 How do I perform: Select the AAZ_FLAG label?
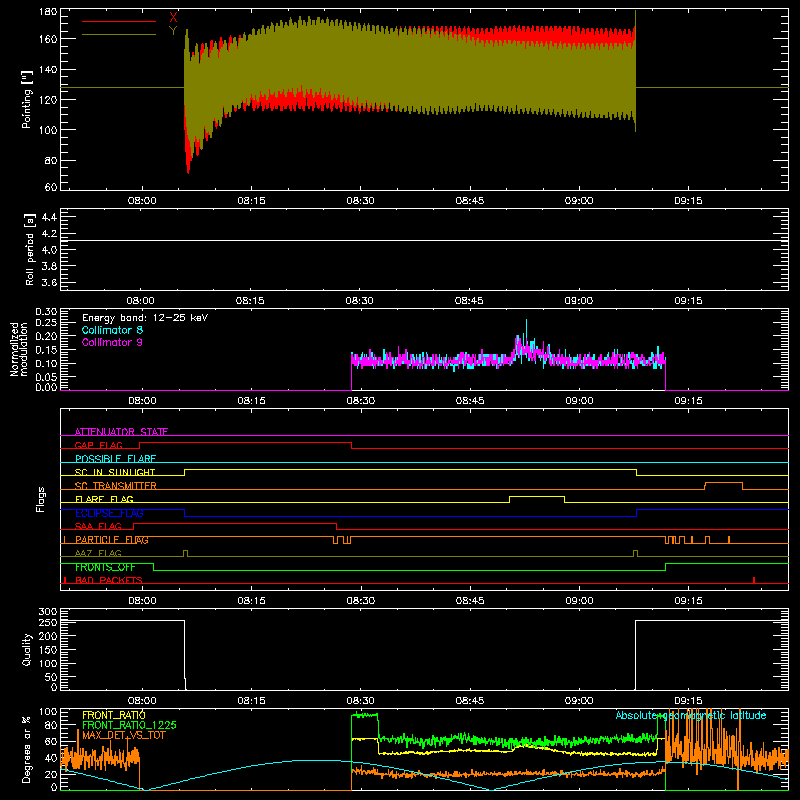[98, 553]
